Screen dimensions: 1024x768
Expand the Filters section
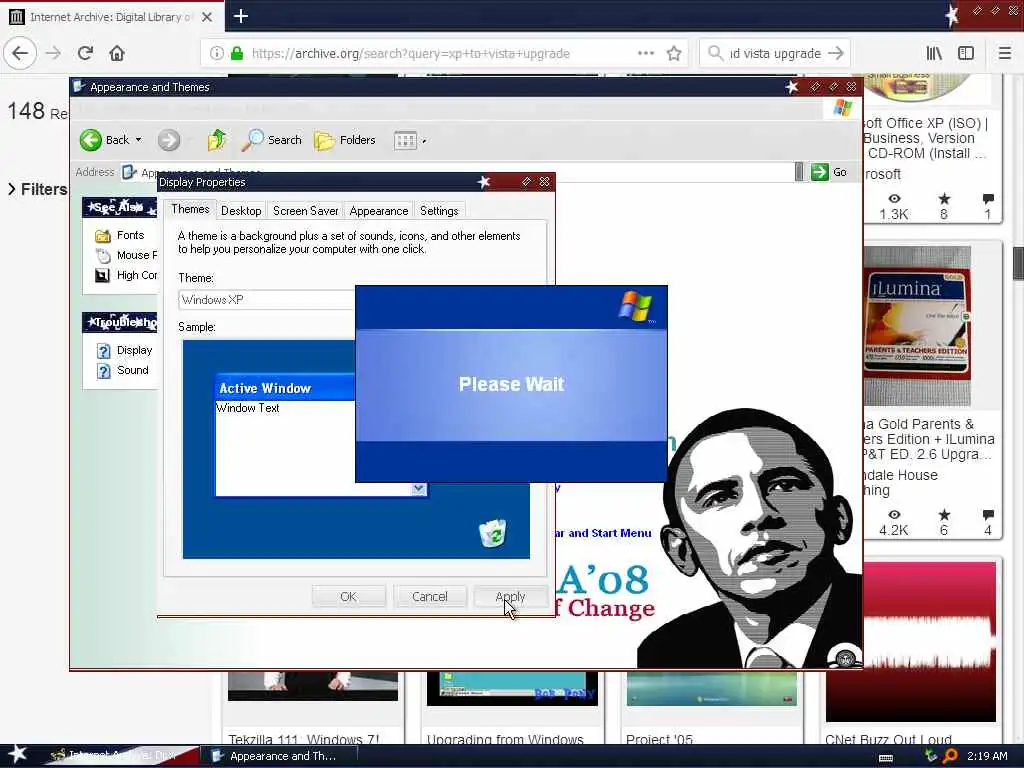pos(38,189)
